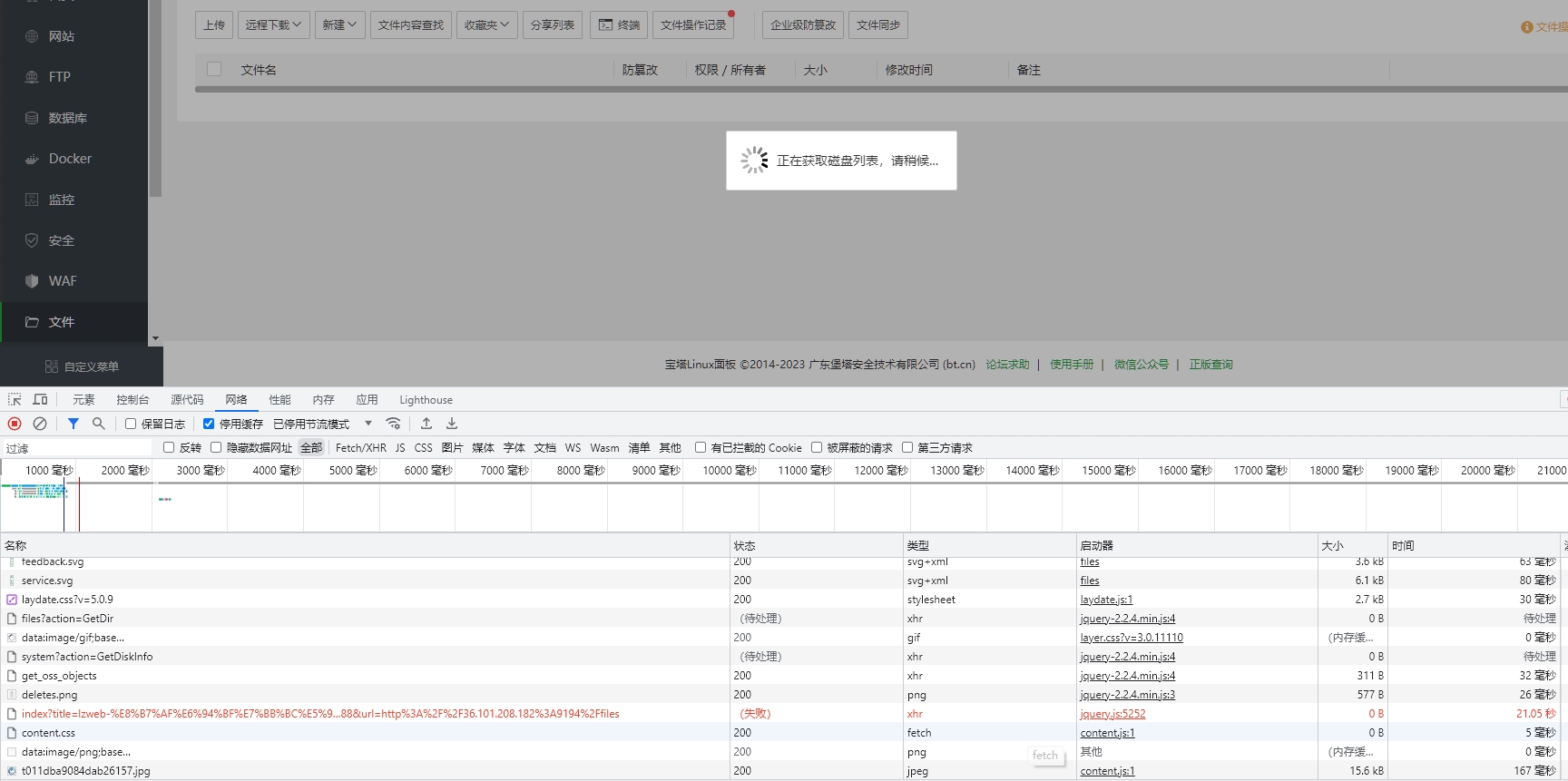Click the laydate.css row file icon

pos(12,600)
